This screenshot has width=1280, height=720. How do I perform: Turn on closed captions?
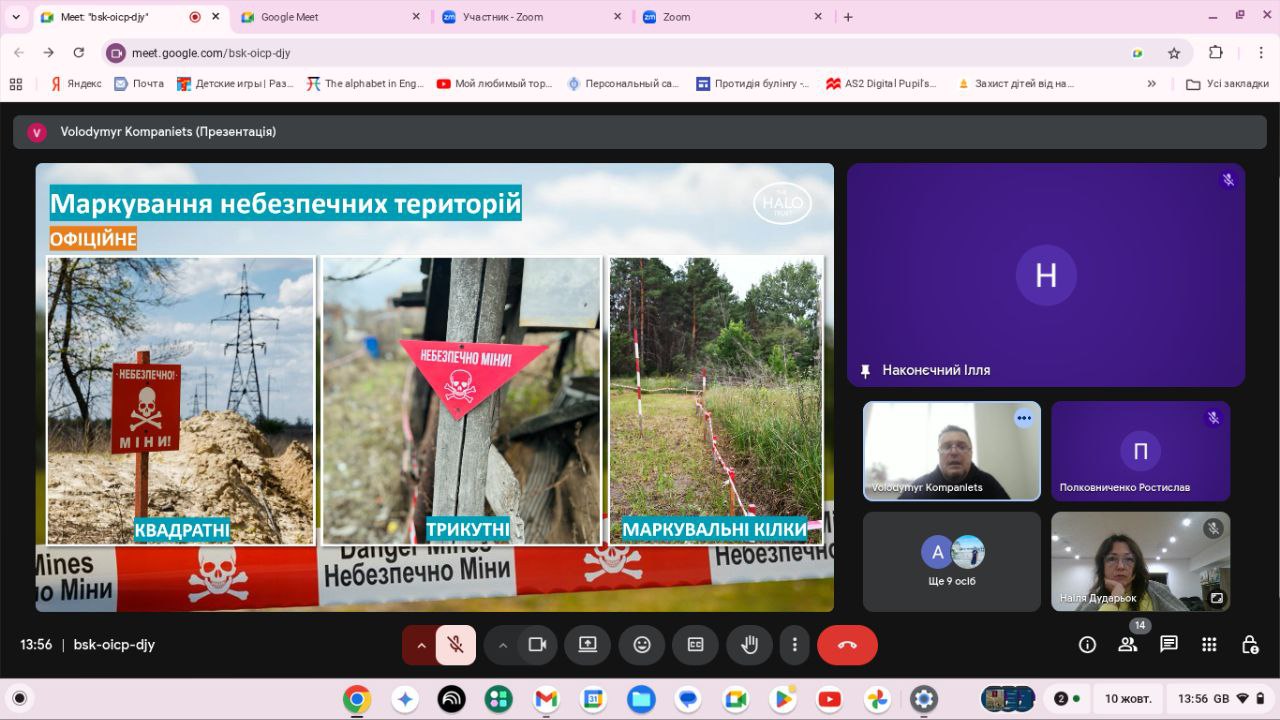695,645
